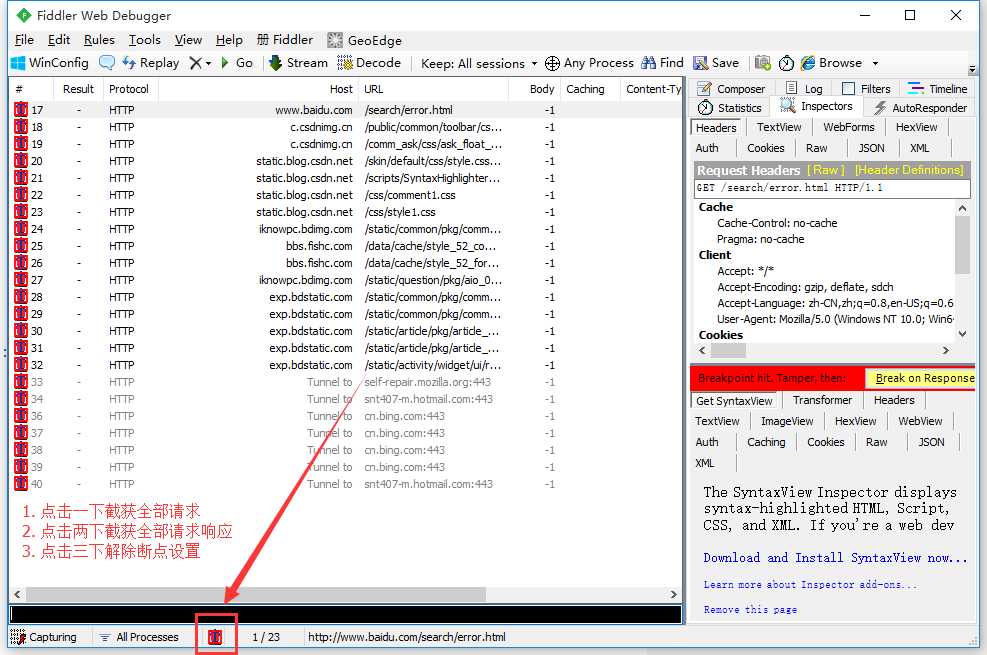
Task: Click the Any Process crosshair icon
Action: point(552,63)
